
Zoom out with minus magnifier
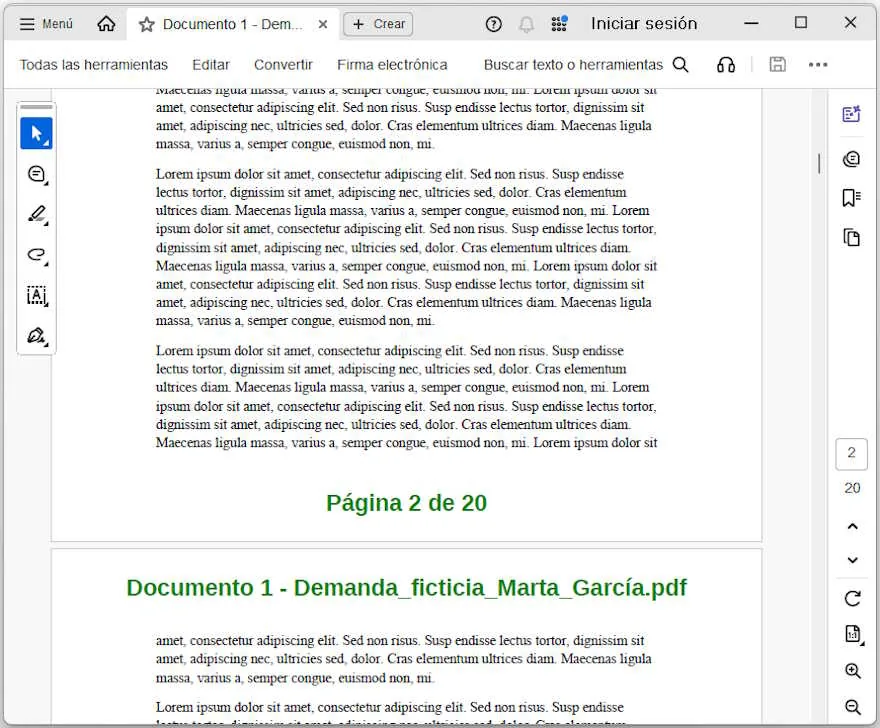click(852, 707)
